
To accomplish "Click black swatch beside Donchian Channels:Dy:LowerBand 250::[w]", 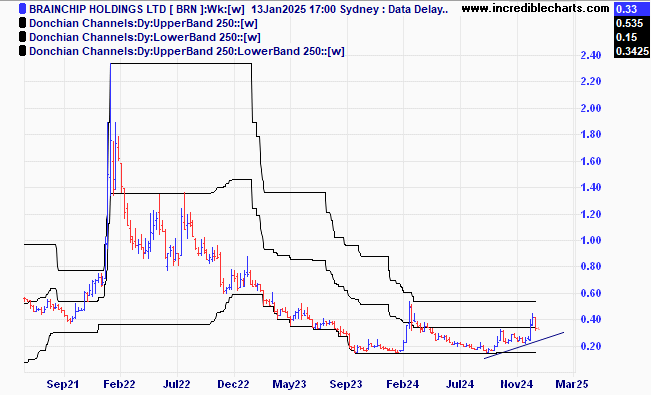I will (x=22, y=37).
